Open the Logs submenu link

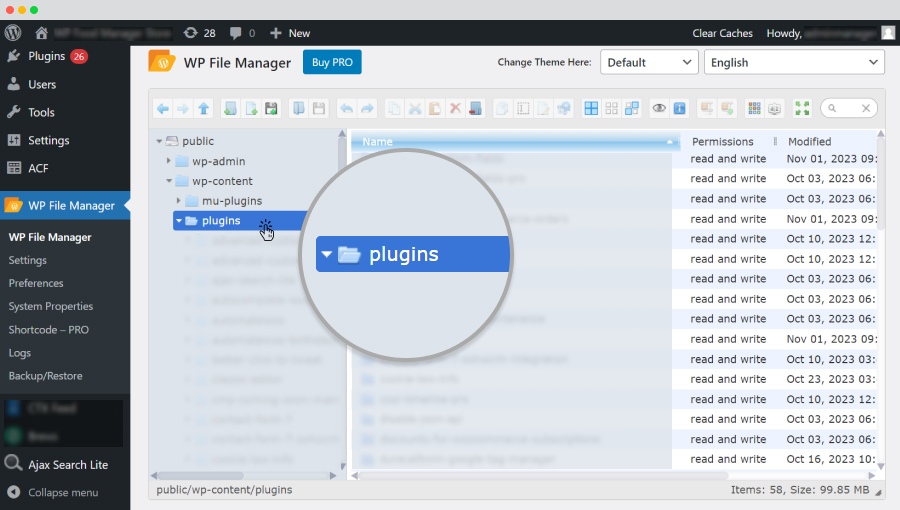20,353
